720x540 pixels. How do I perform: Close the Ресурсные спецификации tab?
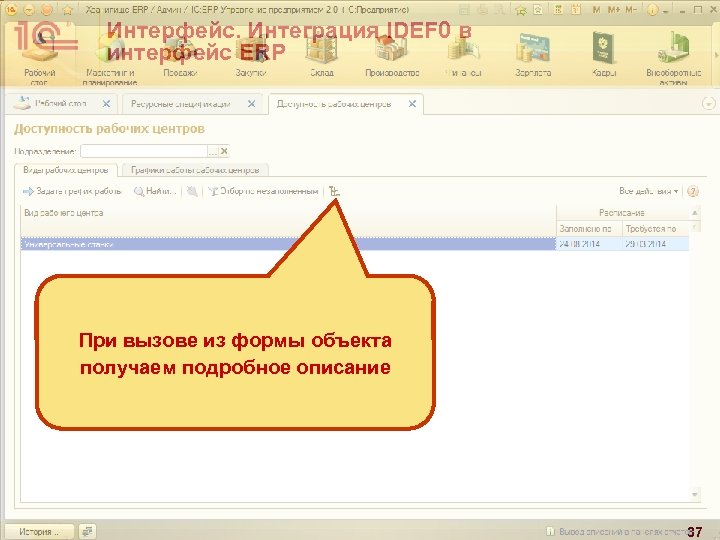click(251, 104)
